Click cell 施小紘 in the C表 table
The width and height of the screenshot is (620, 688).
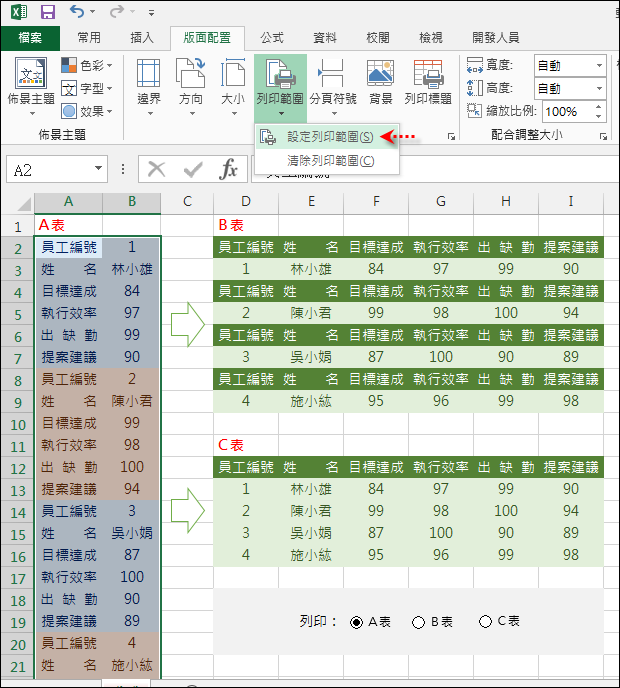tap(311, 555)
